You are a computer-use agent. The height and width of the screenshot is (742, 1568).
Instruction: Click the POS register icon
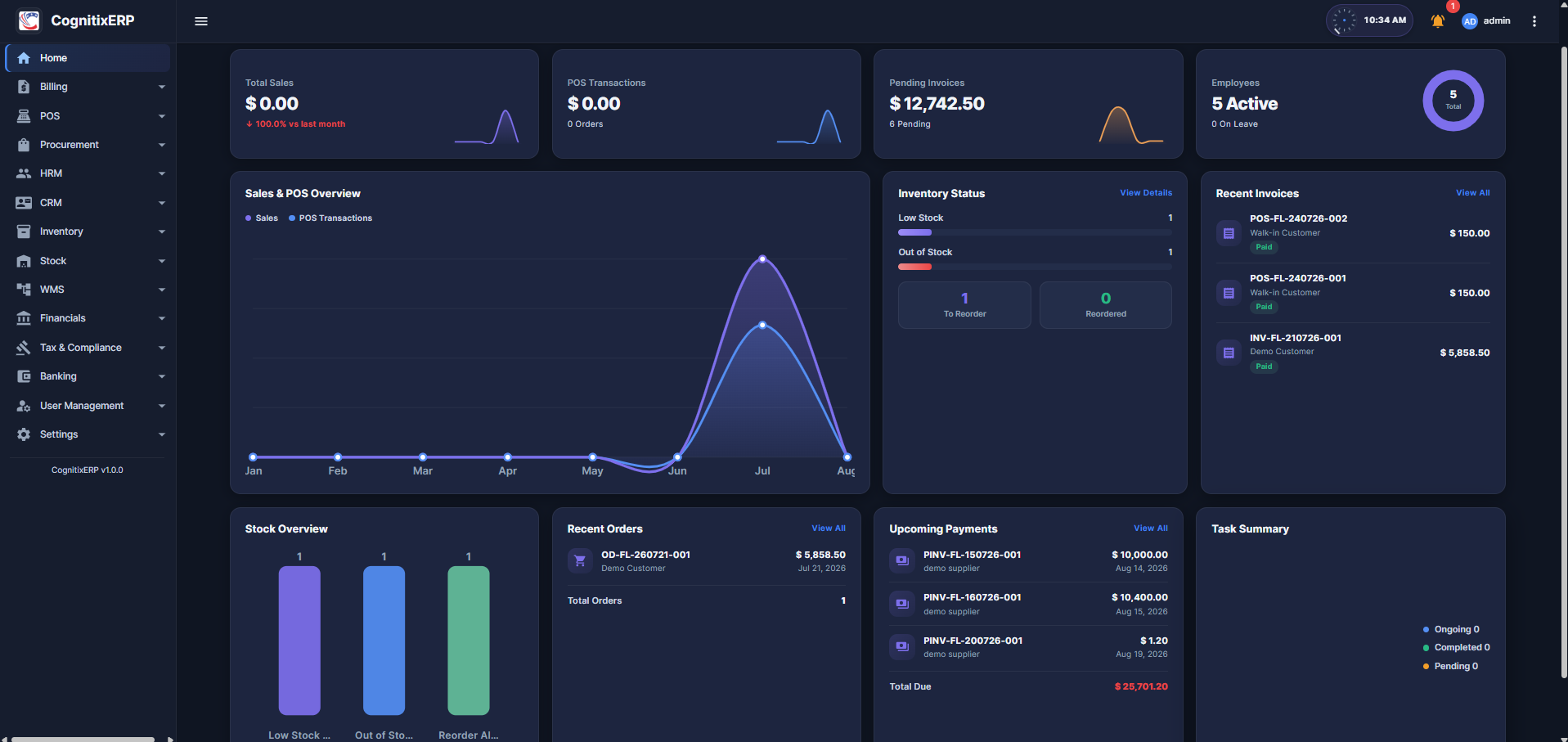click(24, 116)
